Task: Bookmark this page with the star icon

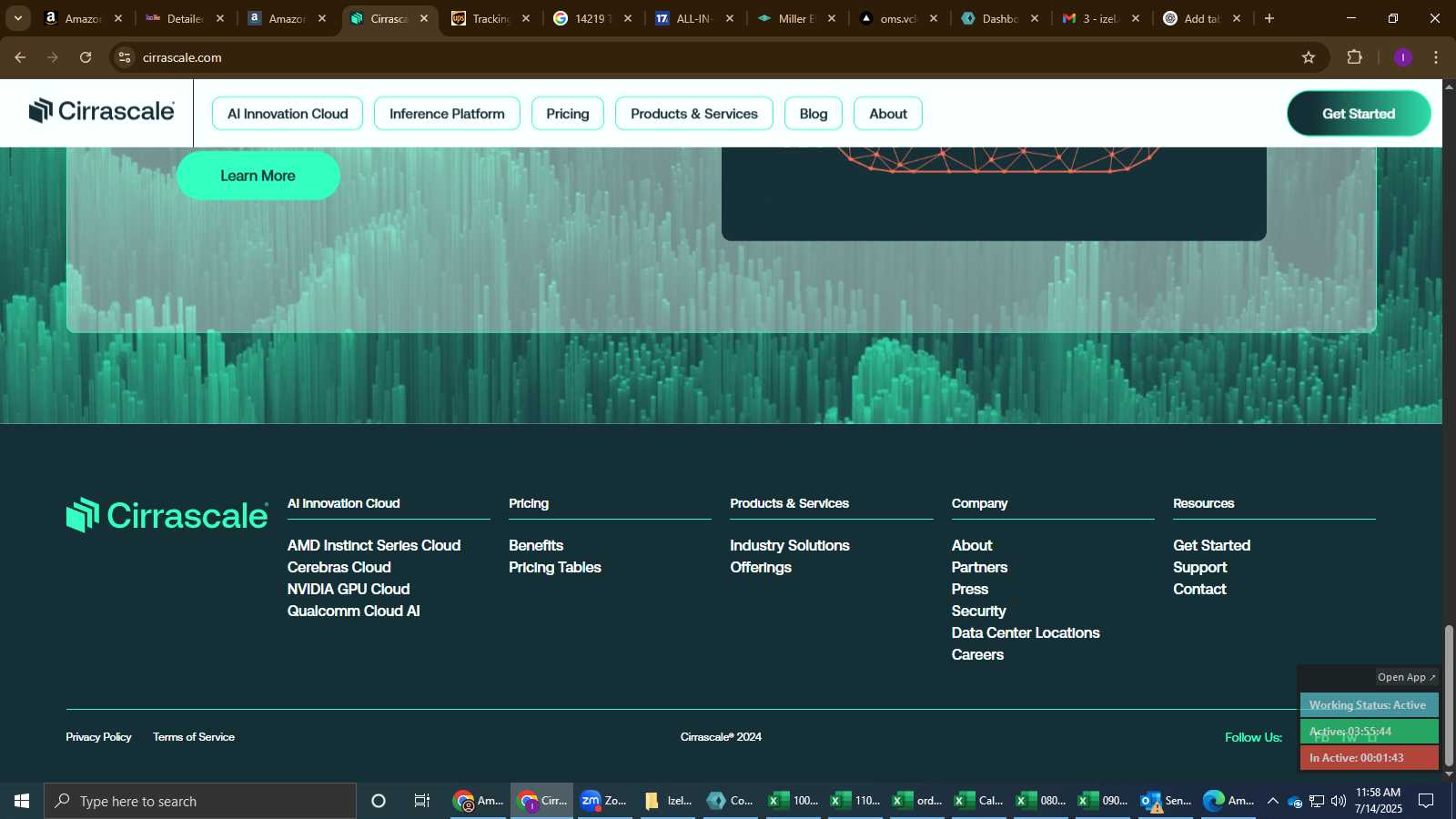Action: click(x=1309, y=57)
